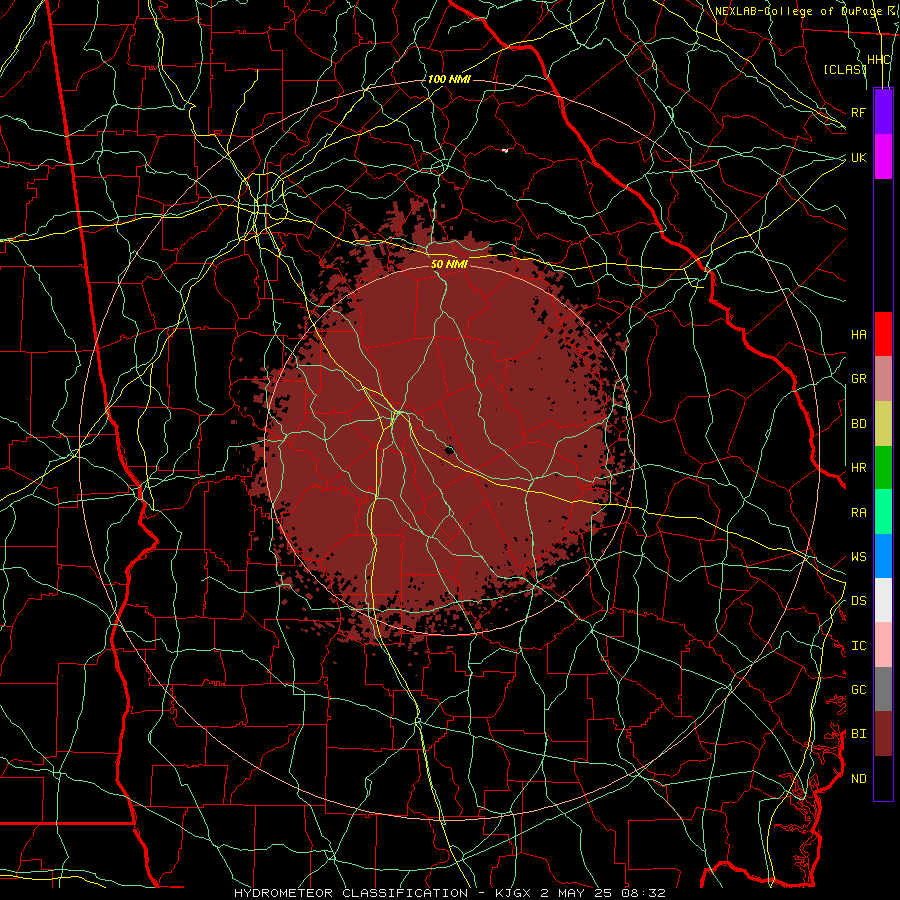900x900 pixels.
Task: Click the GC gray legend swatch
Action: [x=883, y=689]
